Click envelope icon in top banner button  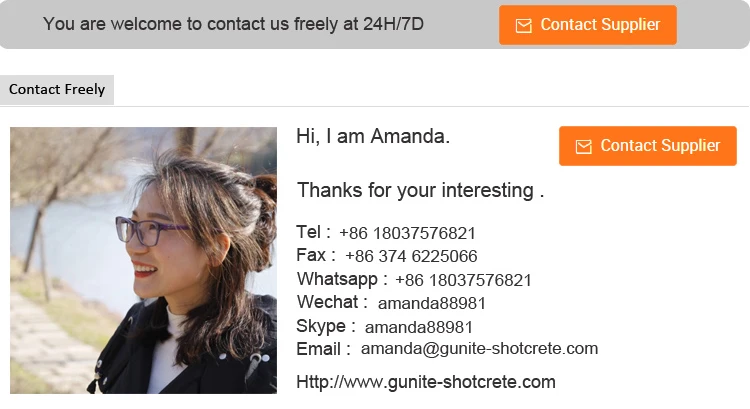(523, 26)
